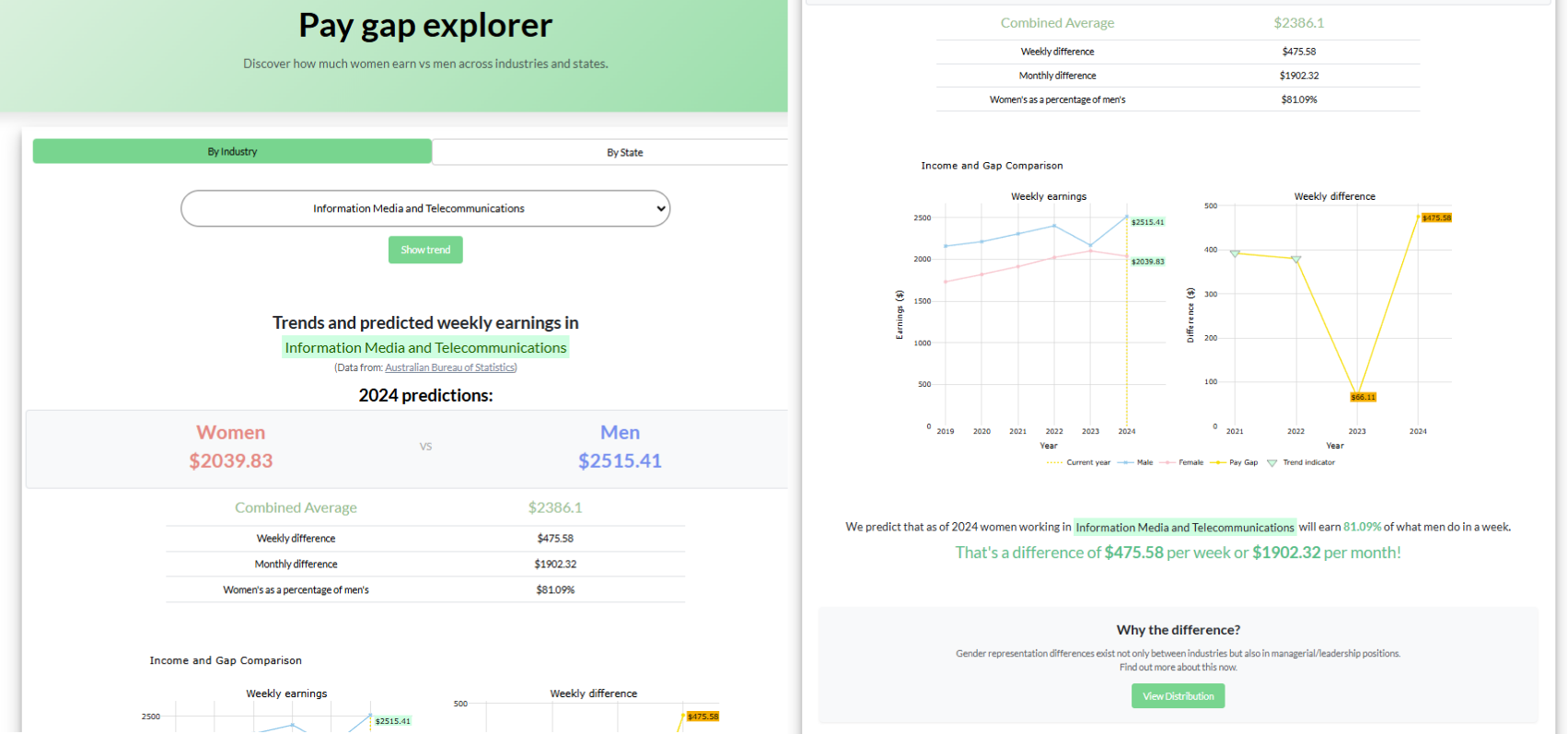Click the Show trend button
Viewport: 1568px width, 734px height.
click(x=425, y=250)
